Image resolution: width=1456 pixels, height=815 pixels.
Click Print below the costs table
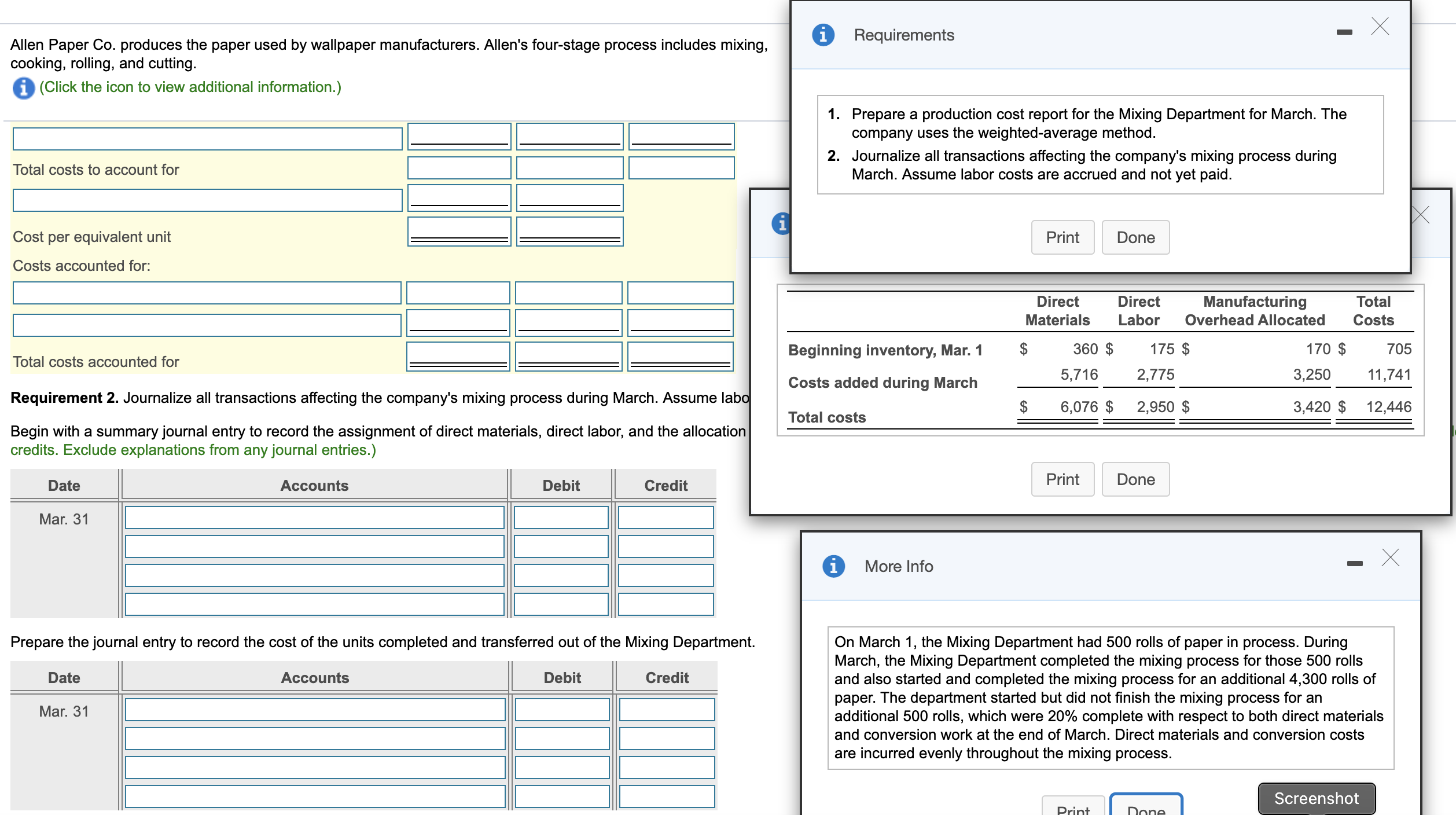click(1062, 479)
